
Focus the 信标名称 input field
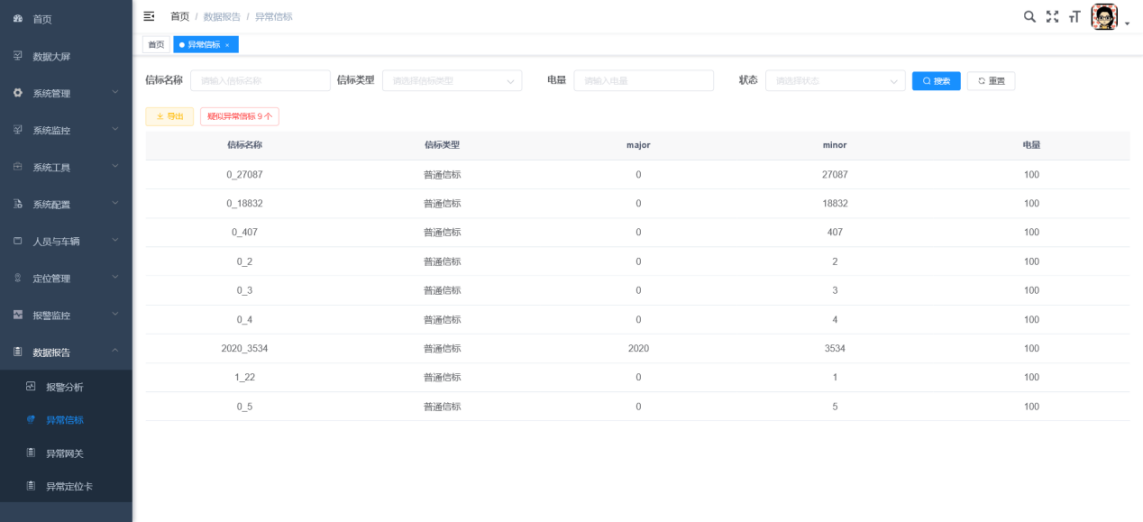[260, 81]
